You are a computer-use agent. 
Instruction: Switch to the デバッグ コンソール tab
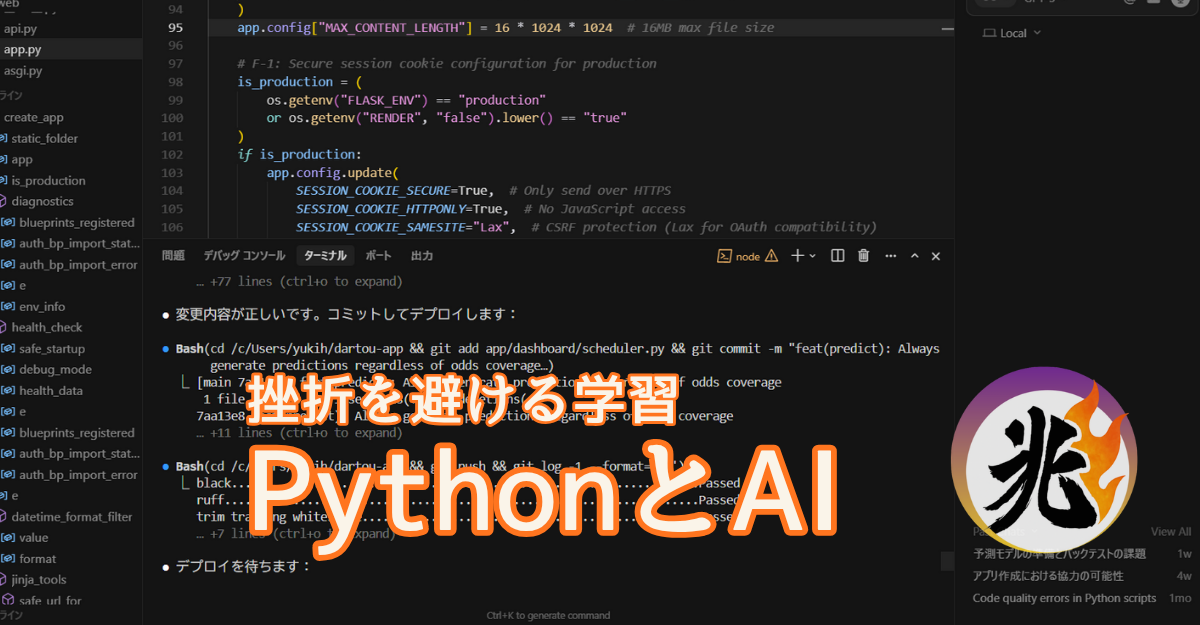pyautogui.click(x=244, y=256)
